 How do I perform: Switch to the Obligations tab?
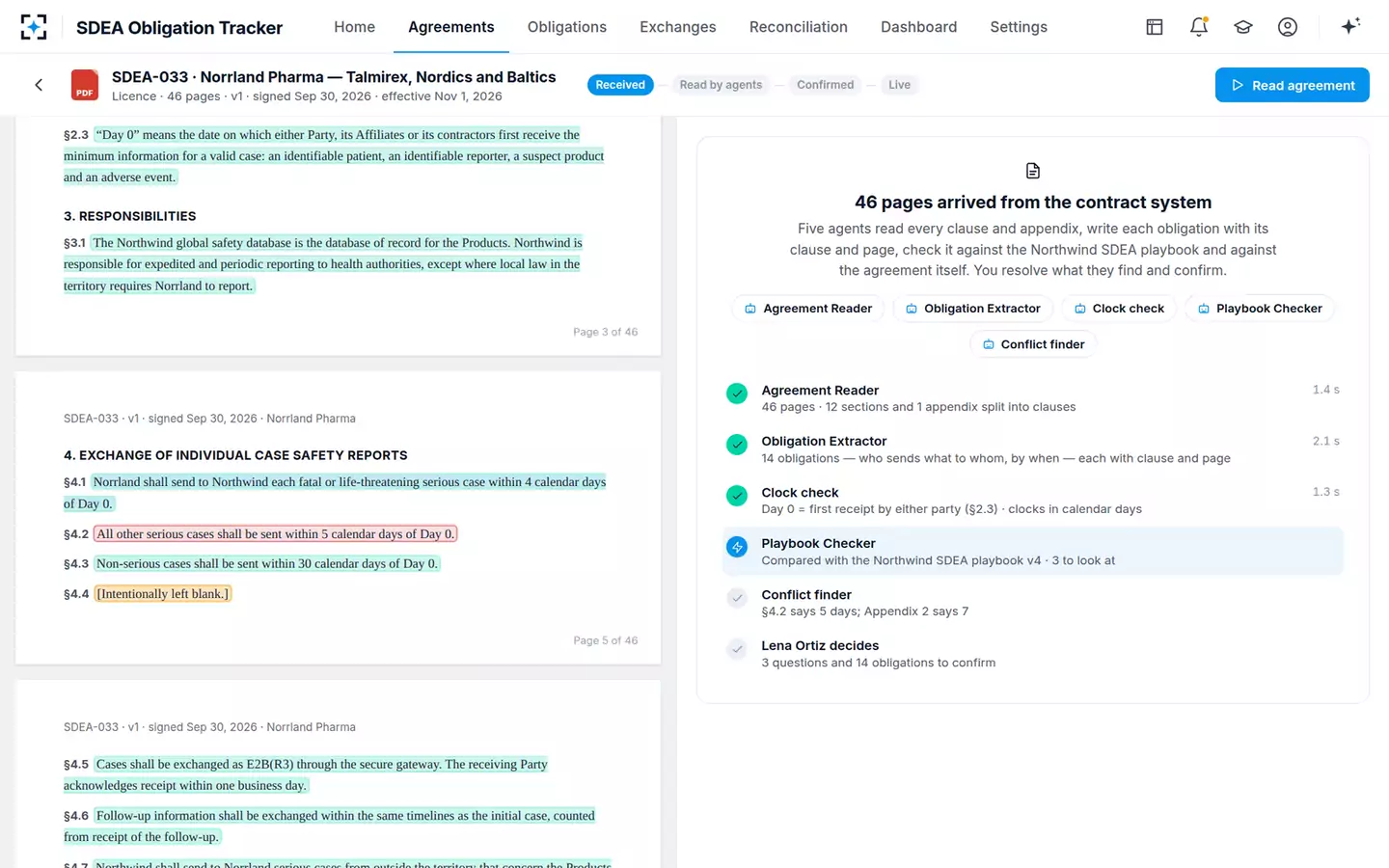pos(567,27)
